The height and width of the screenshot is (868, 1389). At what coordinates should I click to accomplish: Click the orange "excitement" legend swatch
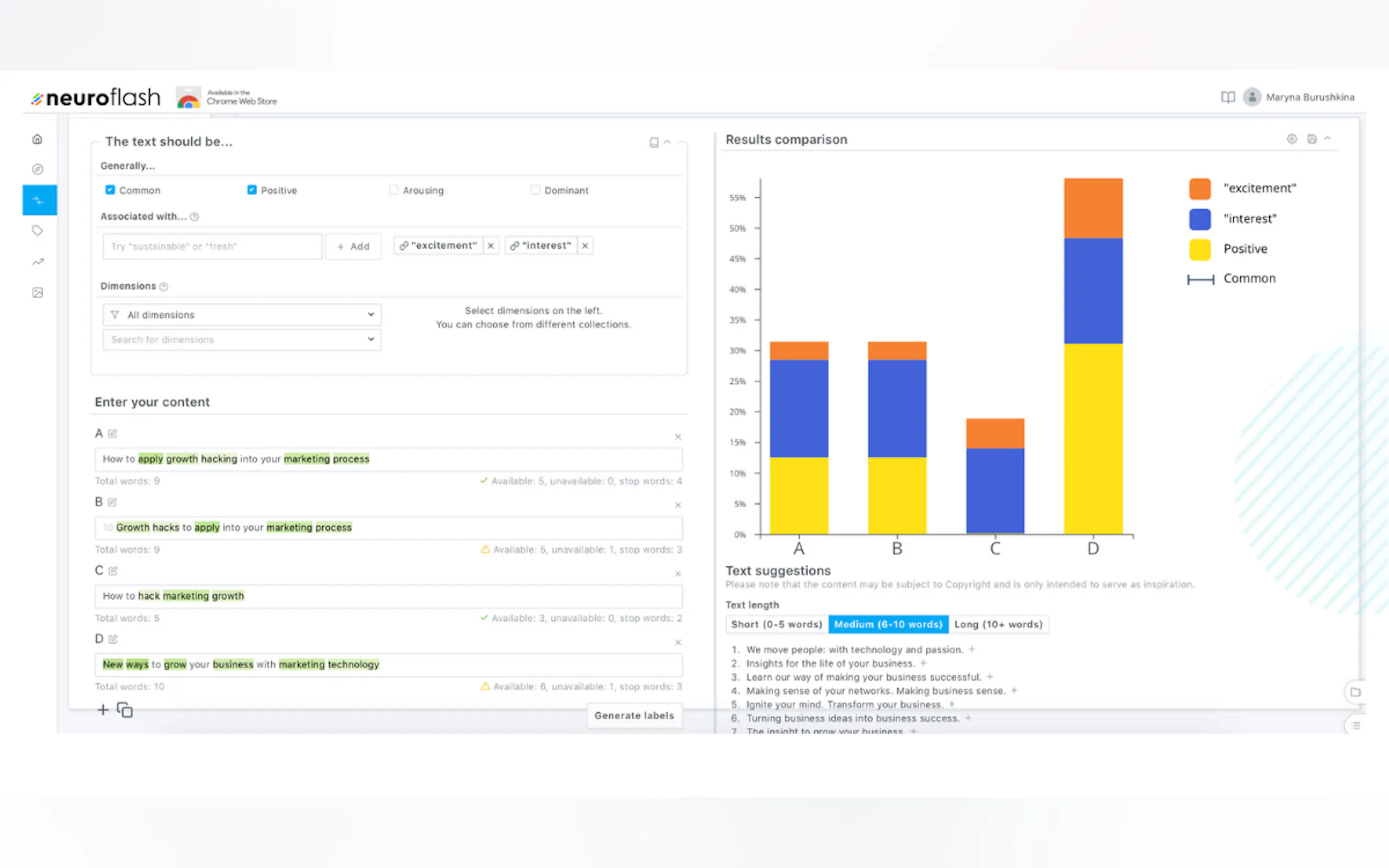click(x=1199, y=188)
